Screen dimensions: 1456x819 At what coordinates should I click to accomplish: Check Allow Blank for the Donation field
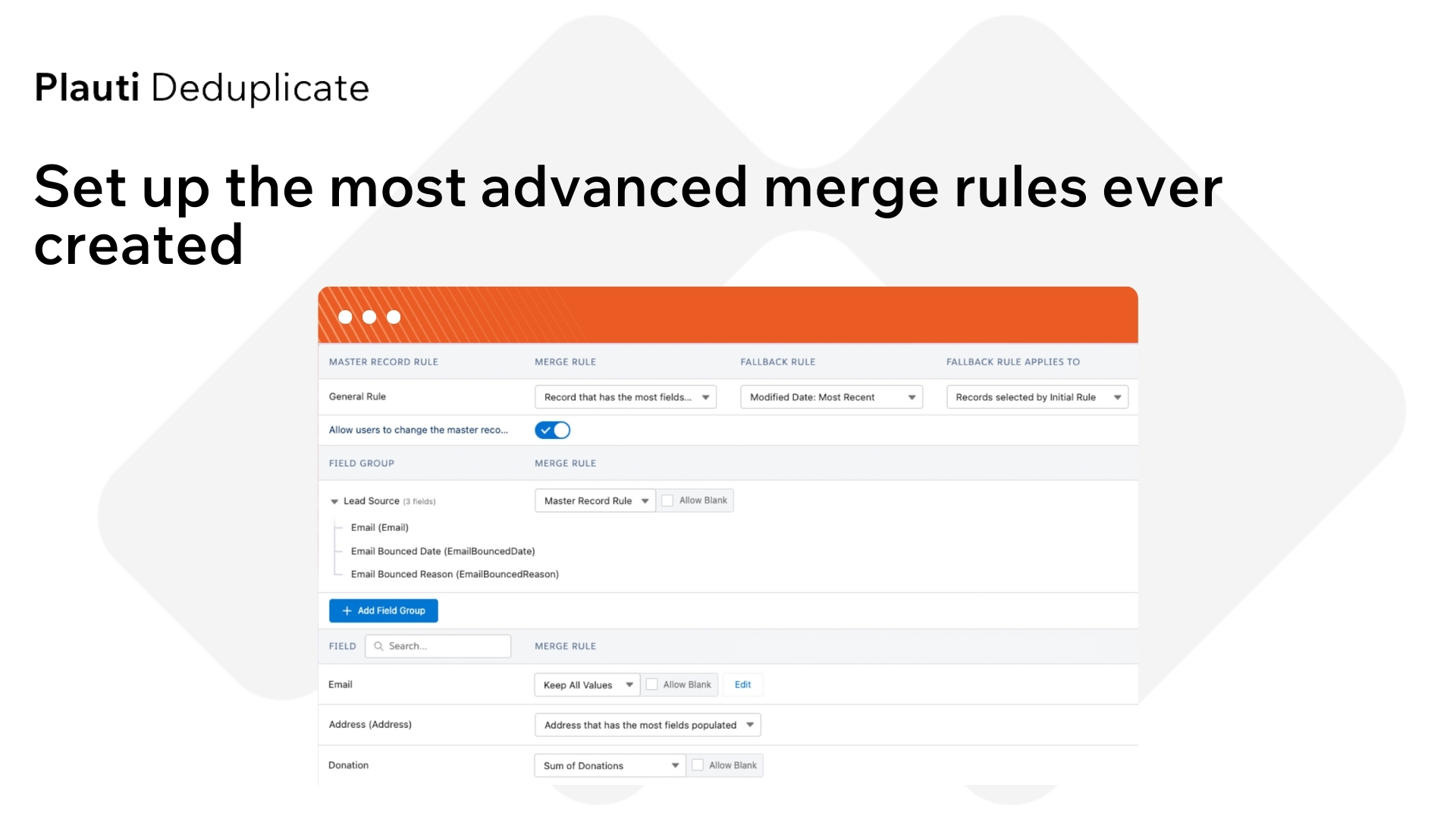point(698,765)
